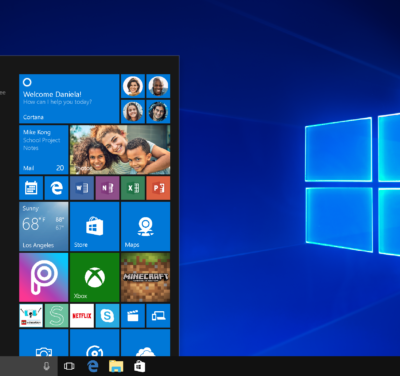Open the Maps tile
The image size is (400, 376).
coord(146,226)
